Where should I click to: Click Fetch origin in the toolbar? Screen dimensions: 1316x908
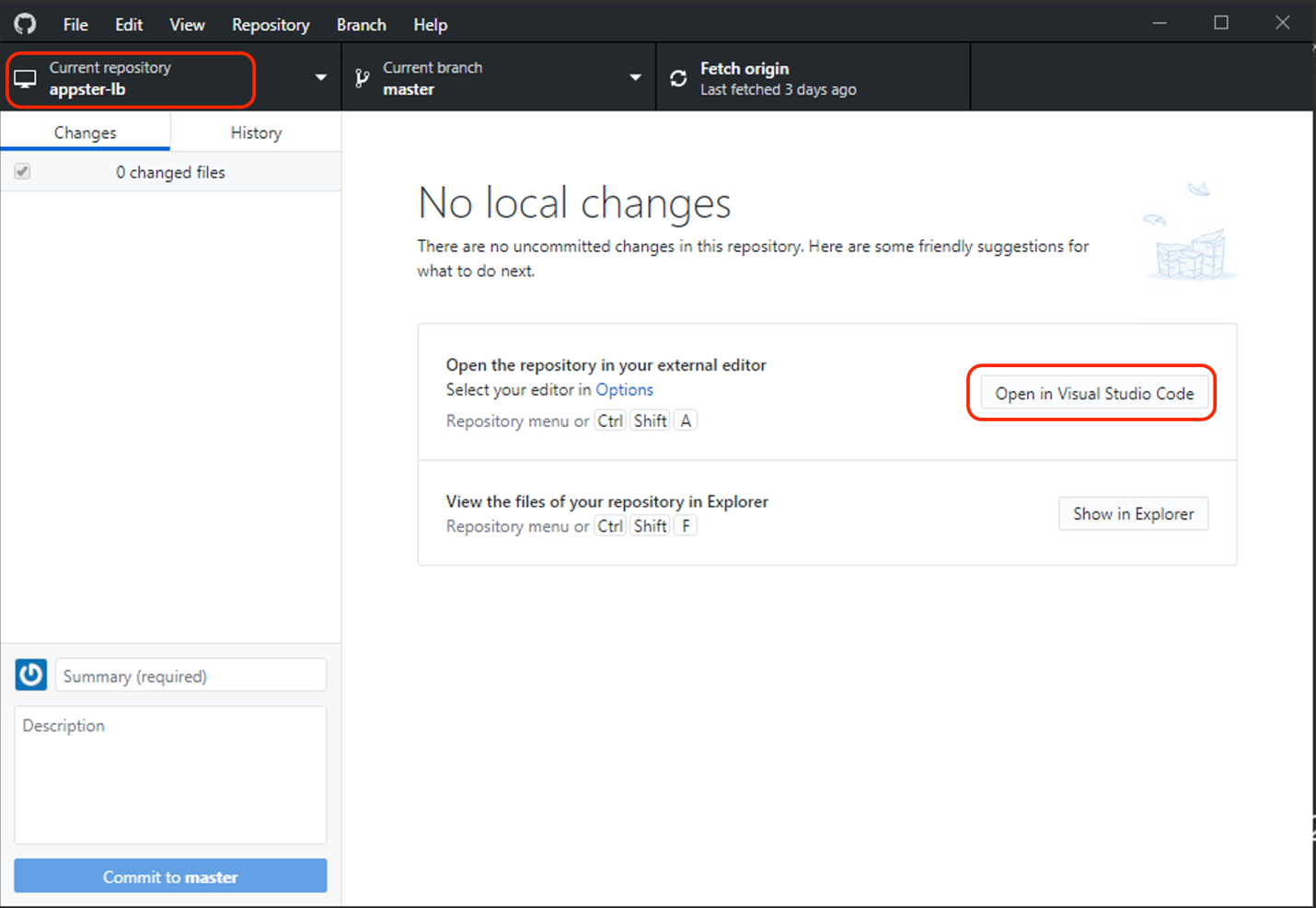814,78
